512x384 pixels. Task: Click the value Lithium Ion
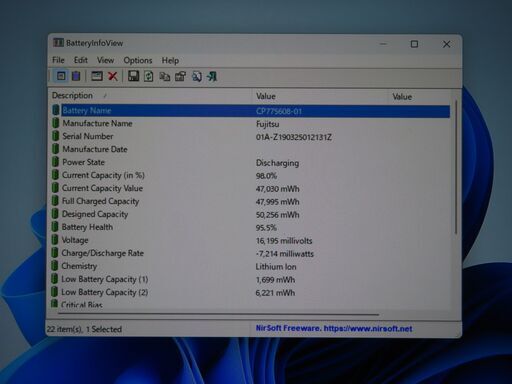point(276,267)
